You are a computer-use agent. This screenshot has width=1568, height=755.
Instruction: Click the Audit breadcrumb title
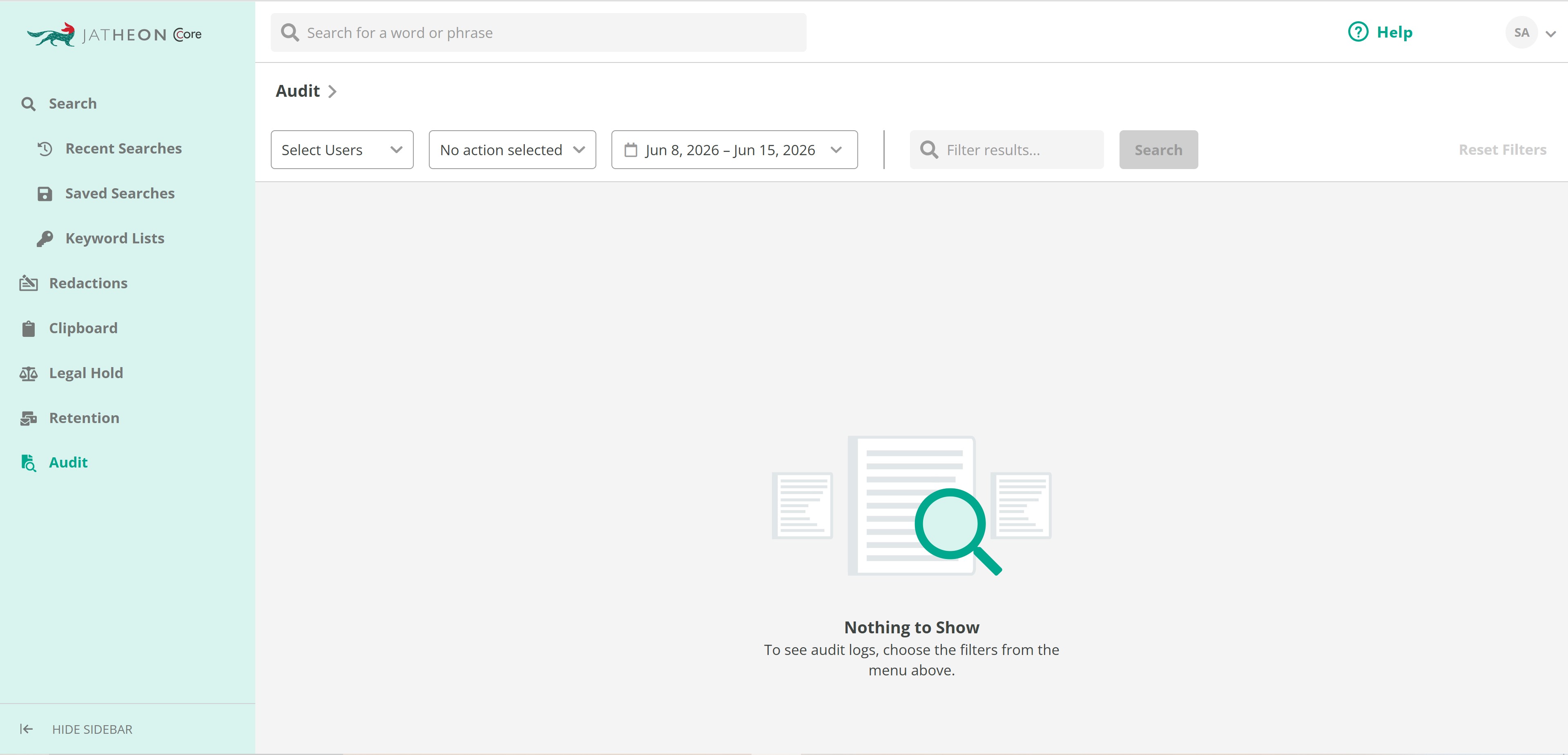[298, 91]
